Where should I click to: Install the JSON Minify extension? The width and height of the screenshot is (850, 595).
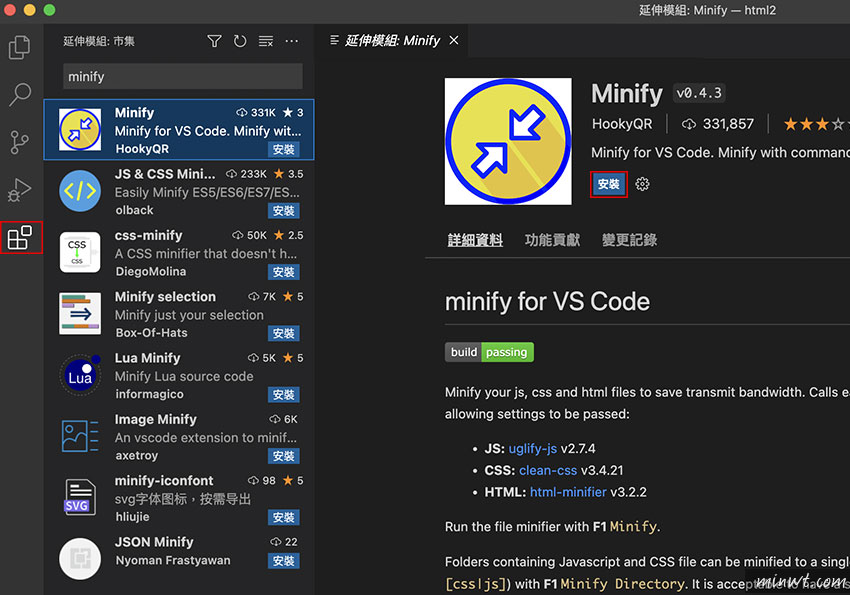coord(284,560)
